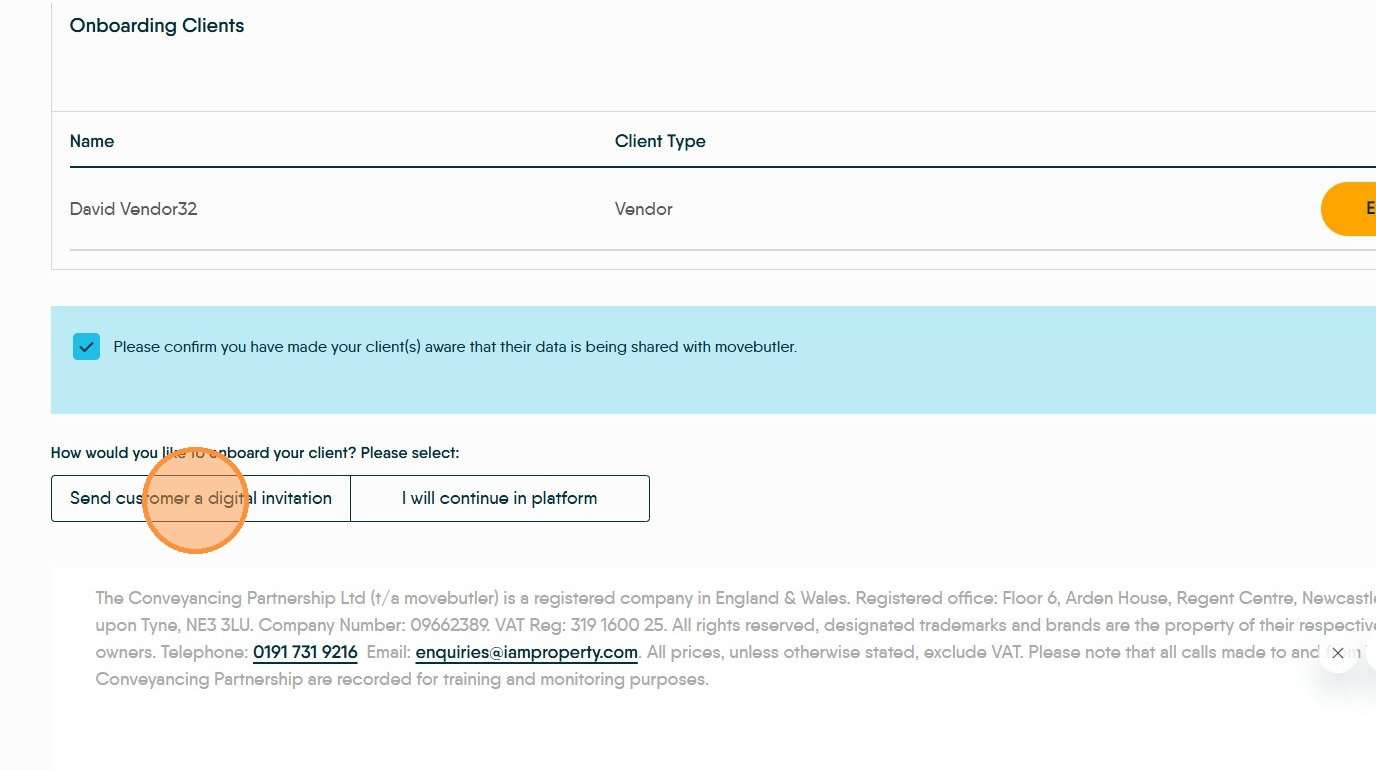Click the orange button in David Vendor32 row
This screenshot has width=1376, height=770.
[x=1349, y=209]
